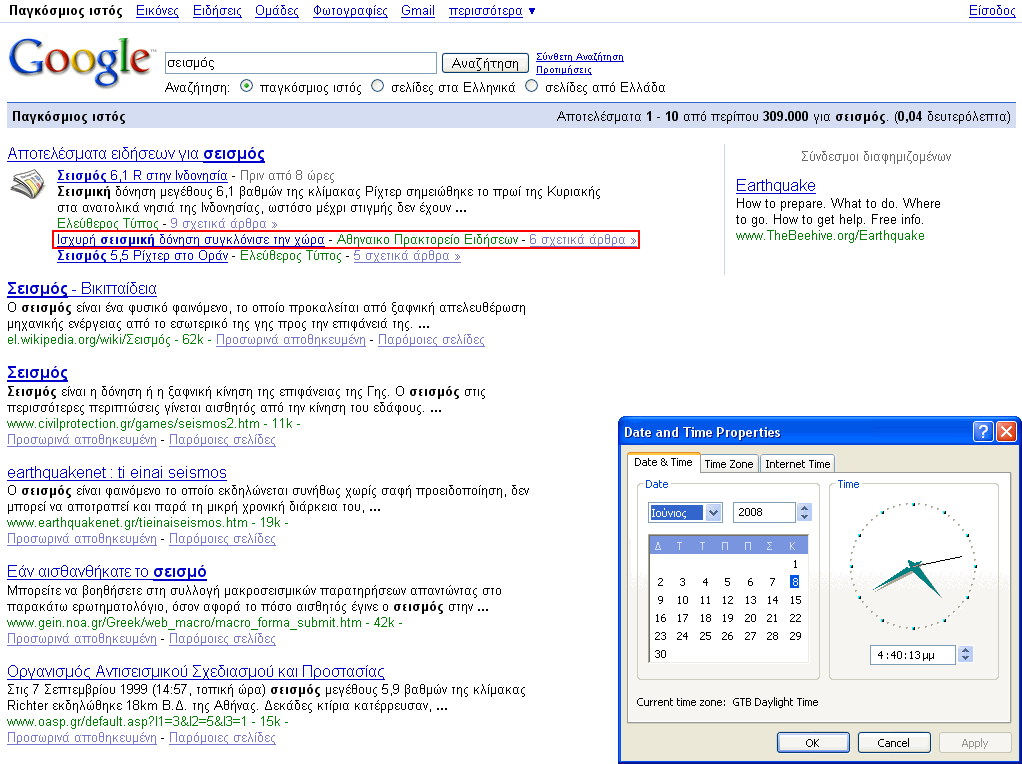Screen dimensions: 1022x764
Task: Open the 5 σχετικά άρθρα link
Action: [407, 256]
